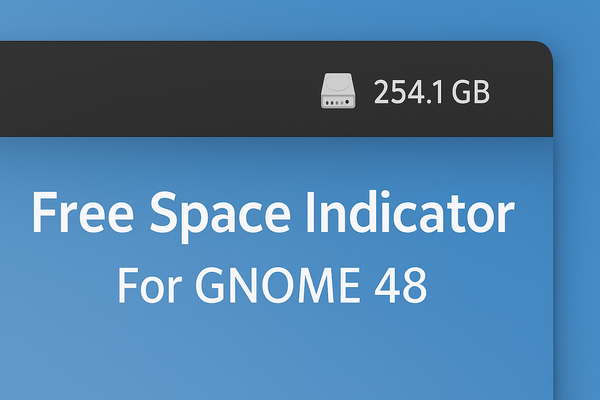Open the 254.1 GB free space indicator

405,92
